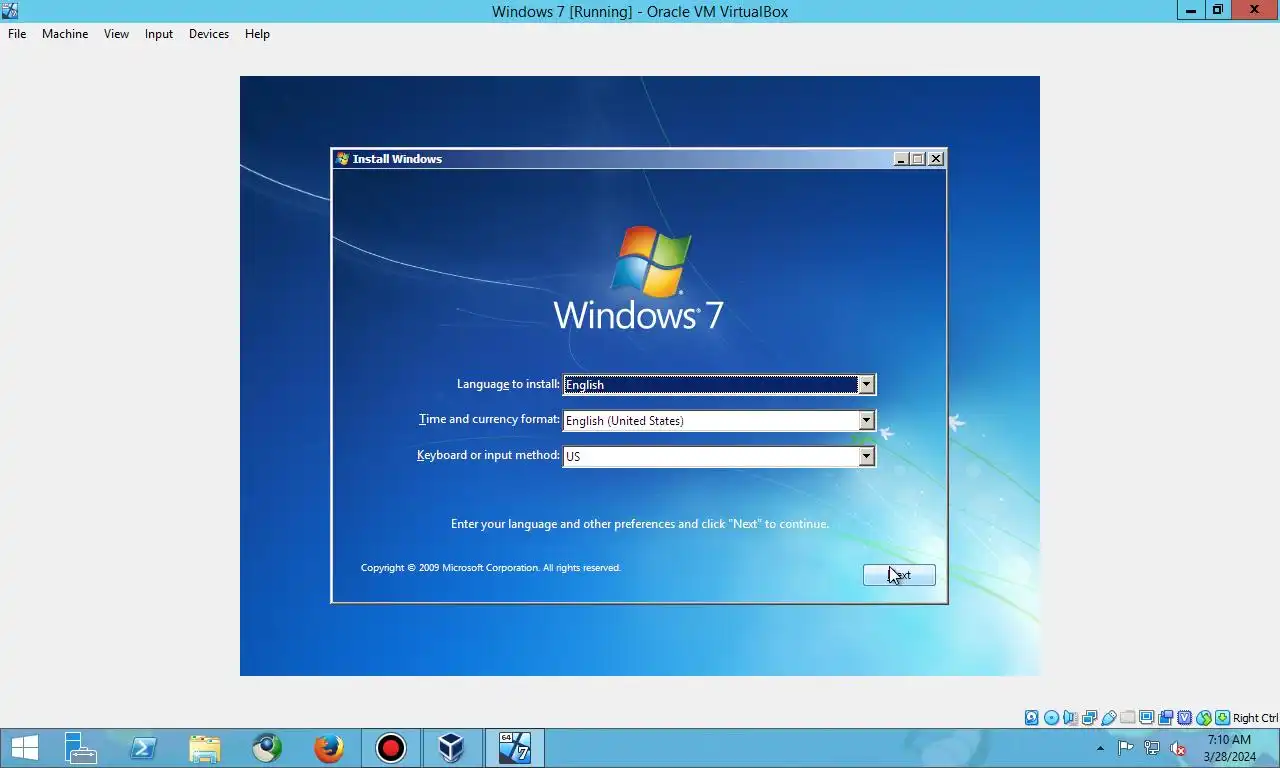Screen dimensions: 1280x768
Task: Open the Machine menu
Action: pyautogui.click(x=65, y=33)
